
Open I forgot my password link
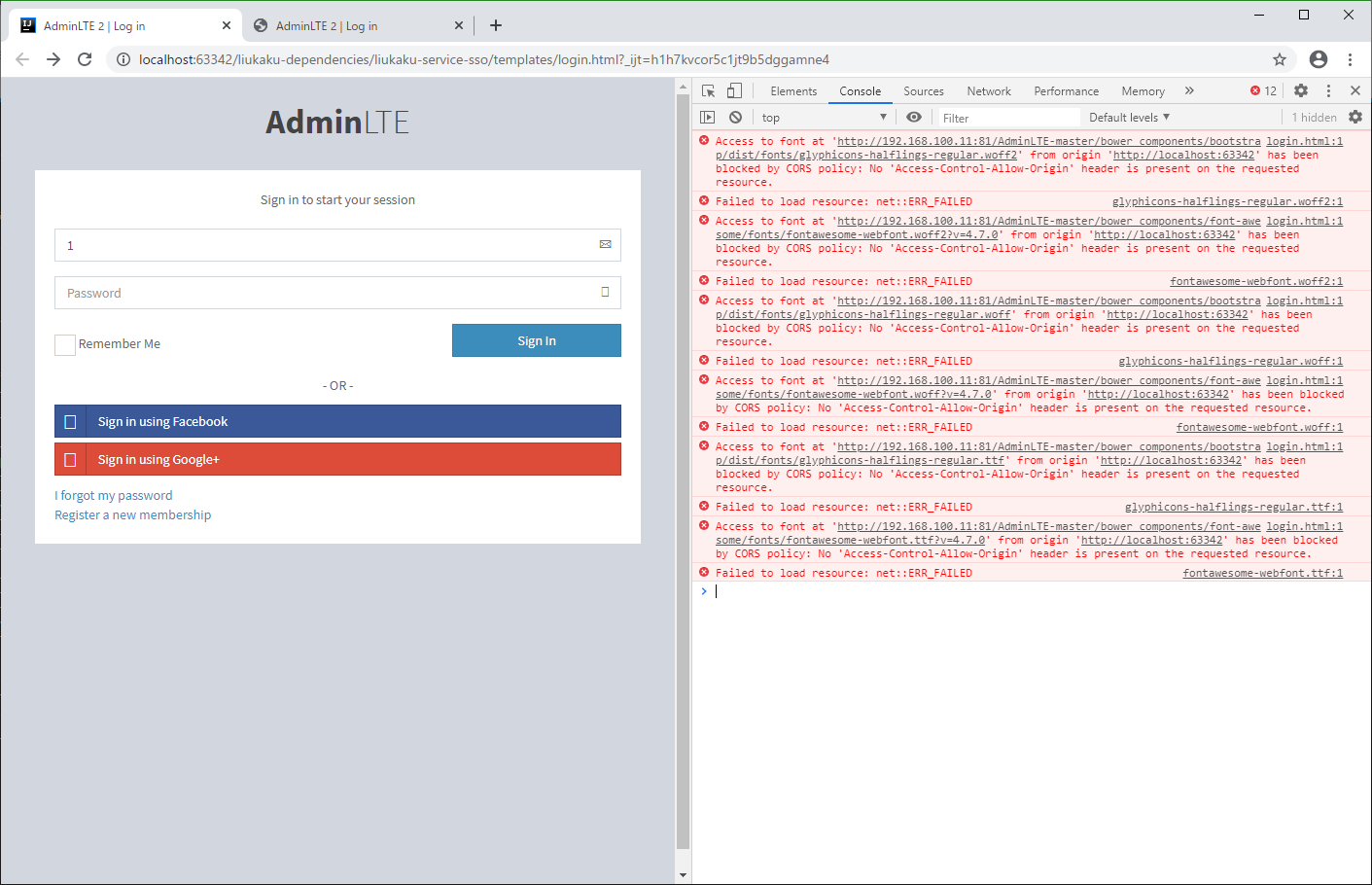pos(114,495)
